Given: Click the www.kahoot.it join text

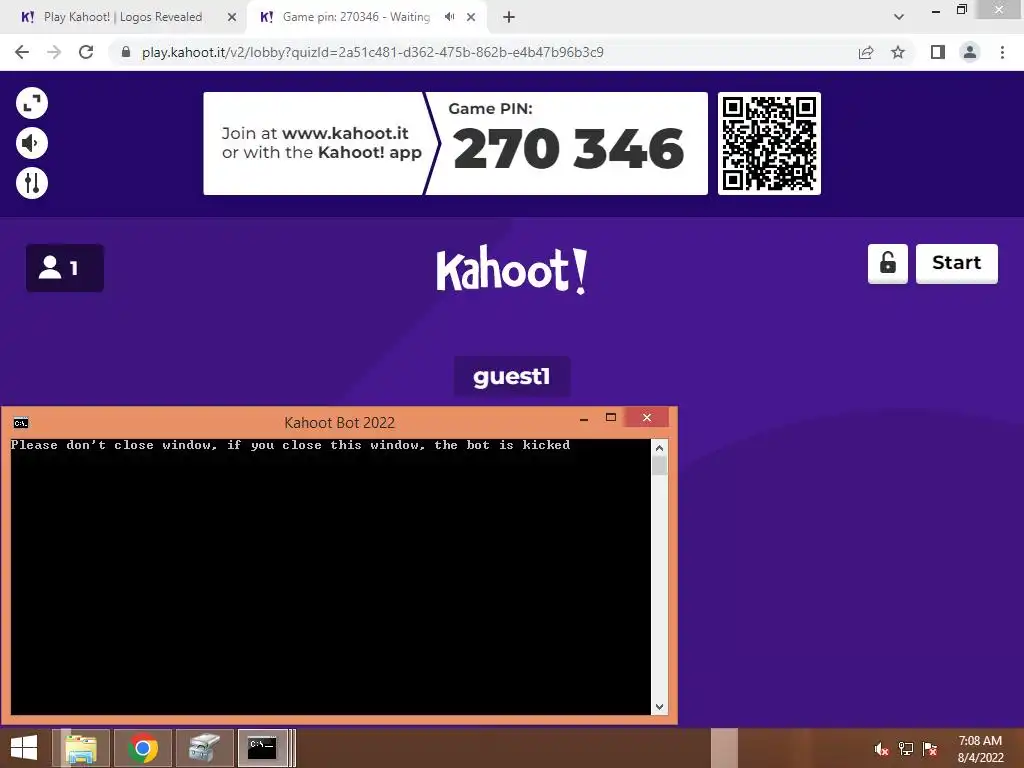Looking at the screenshot, I should (345, 133).
